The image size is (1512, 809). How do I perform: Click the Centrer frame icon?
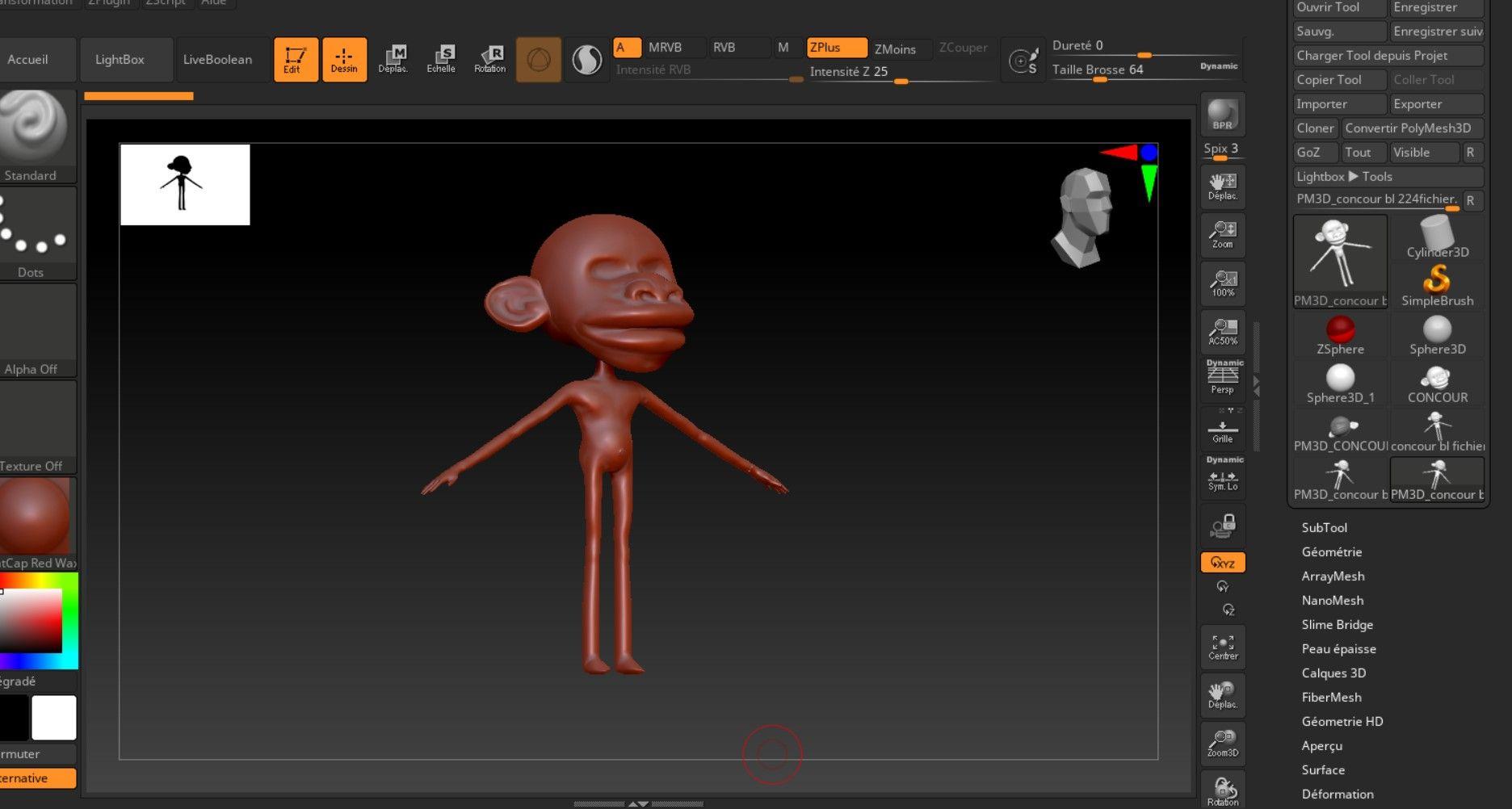point(1223,647)
